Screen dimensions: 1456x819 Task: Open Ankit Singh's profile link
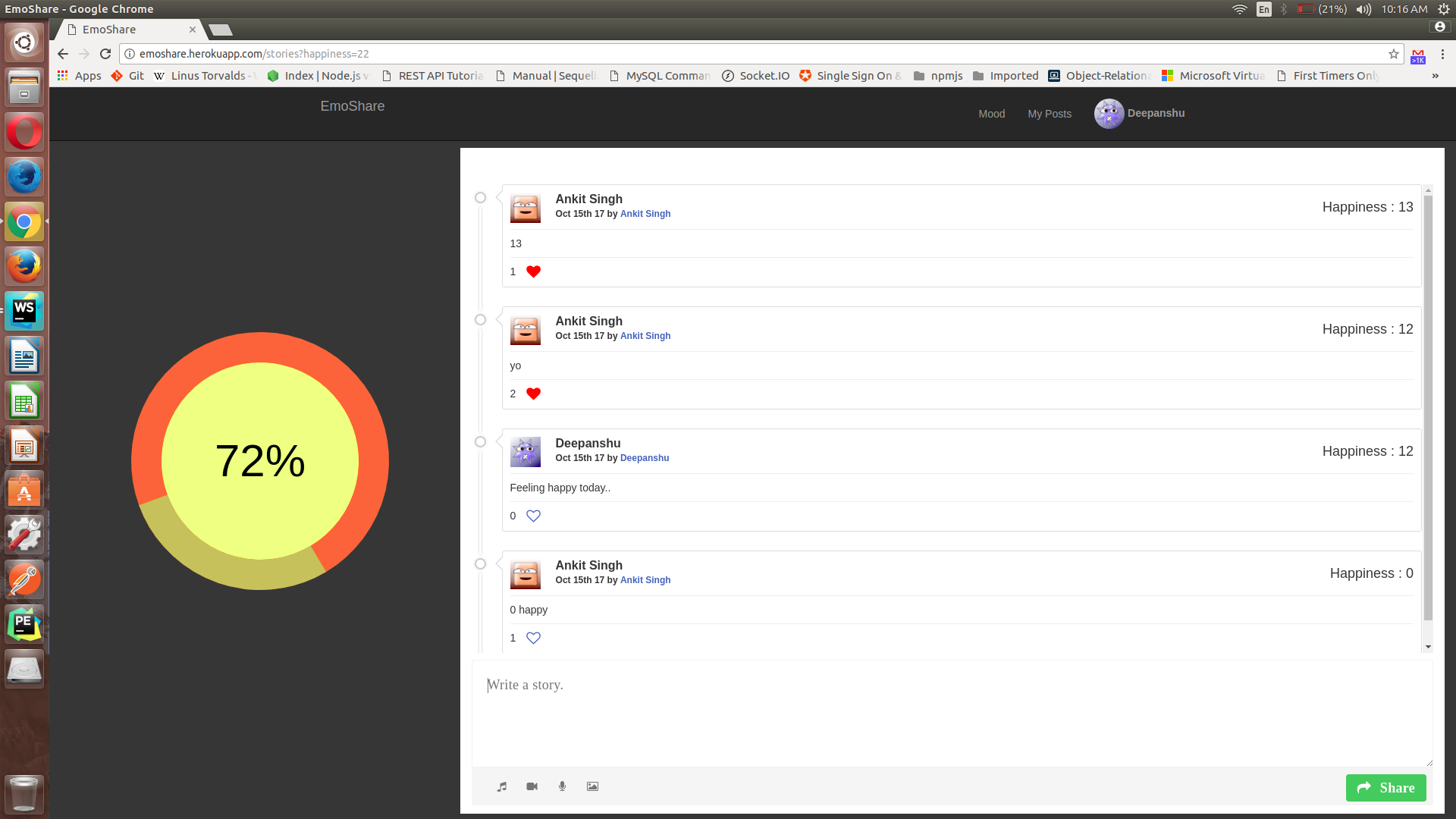coord(645,214)
